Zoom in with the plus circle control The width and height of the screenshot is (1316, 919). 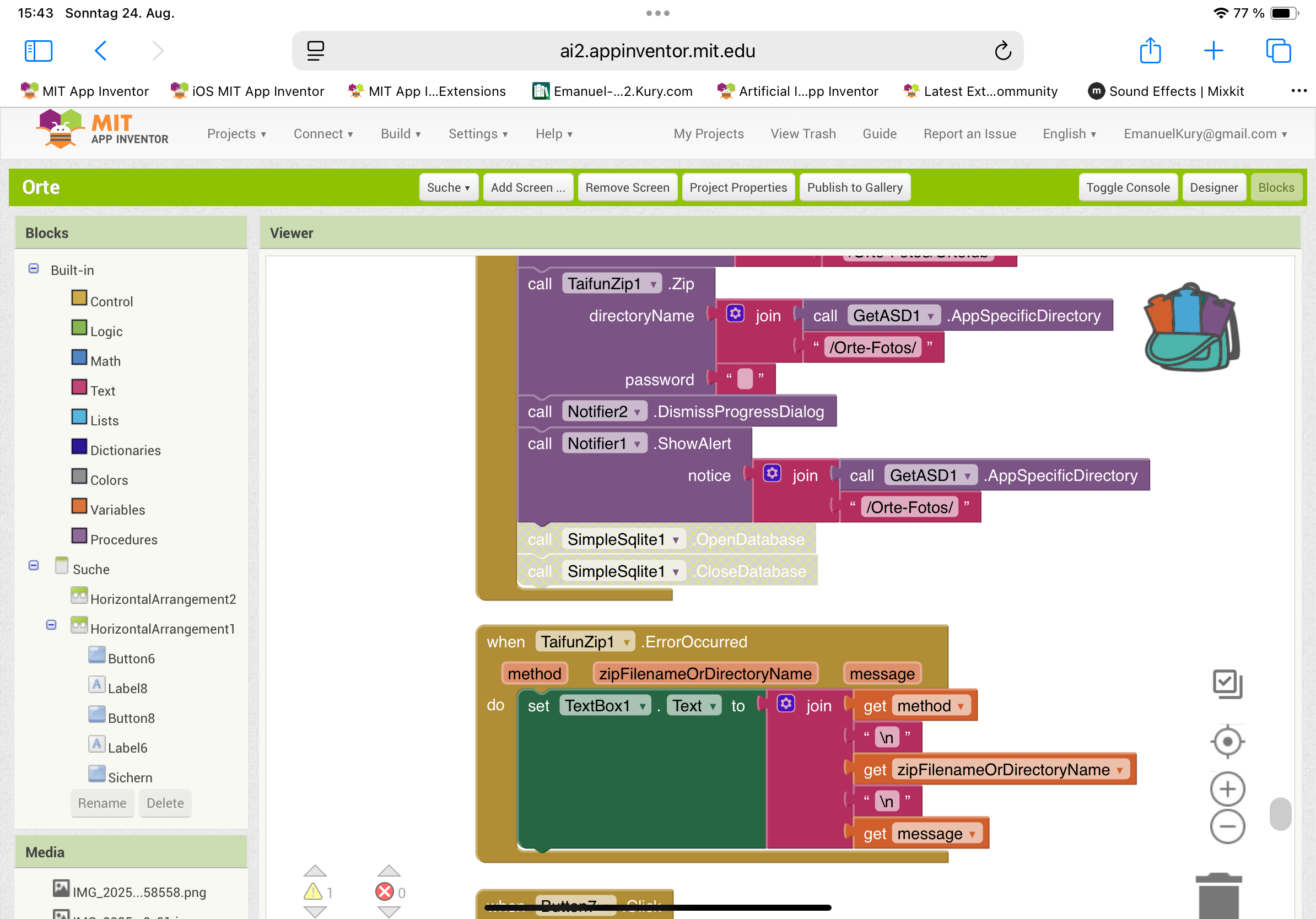pos(1227,789)
